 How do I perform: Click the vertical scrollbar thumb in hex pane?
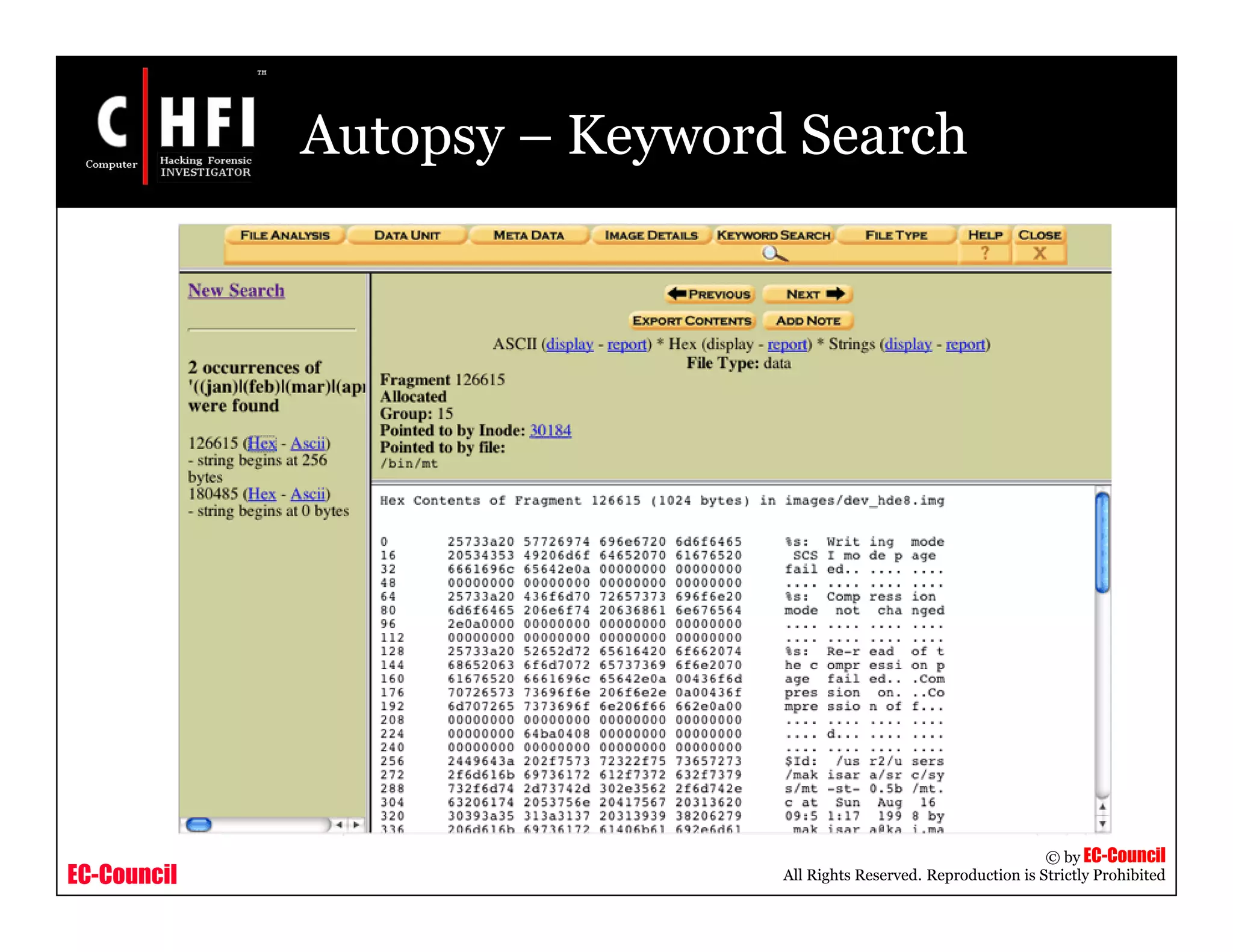click(1102, 542)
